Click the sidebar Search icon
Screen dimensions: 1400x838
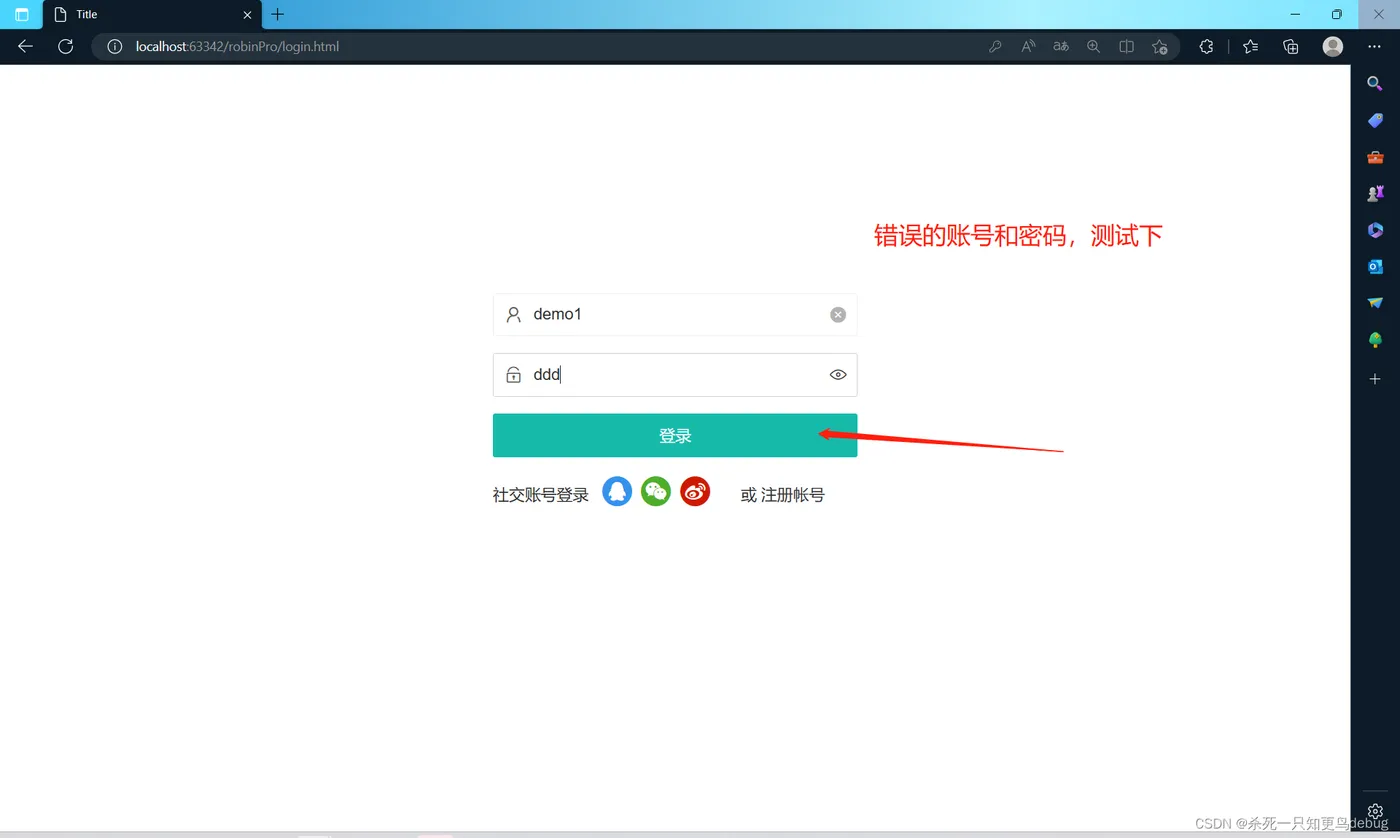click(1375, 83)
